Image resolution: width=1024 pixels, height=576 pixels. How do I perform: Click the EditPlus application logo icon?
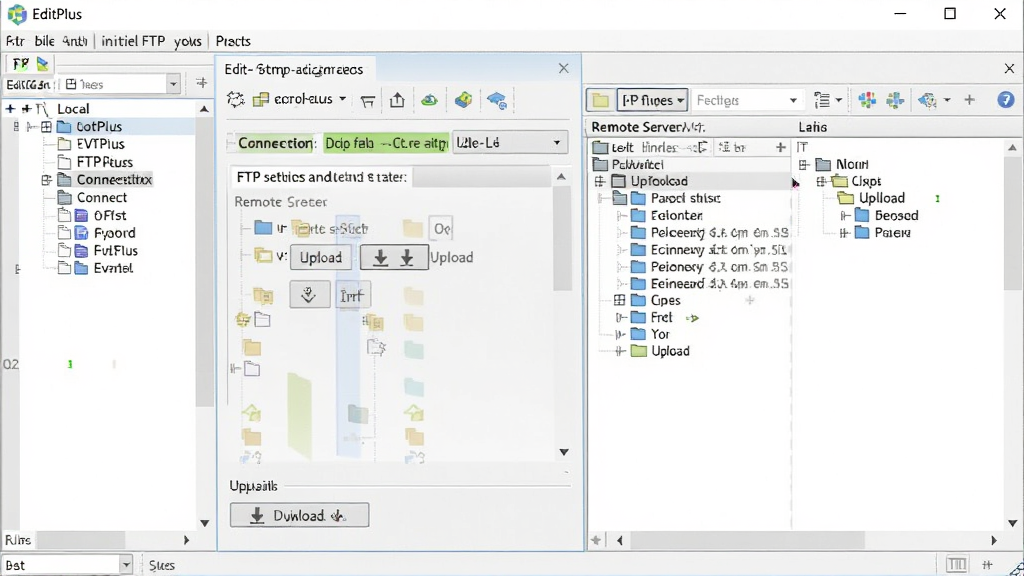click(17, 14)
